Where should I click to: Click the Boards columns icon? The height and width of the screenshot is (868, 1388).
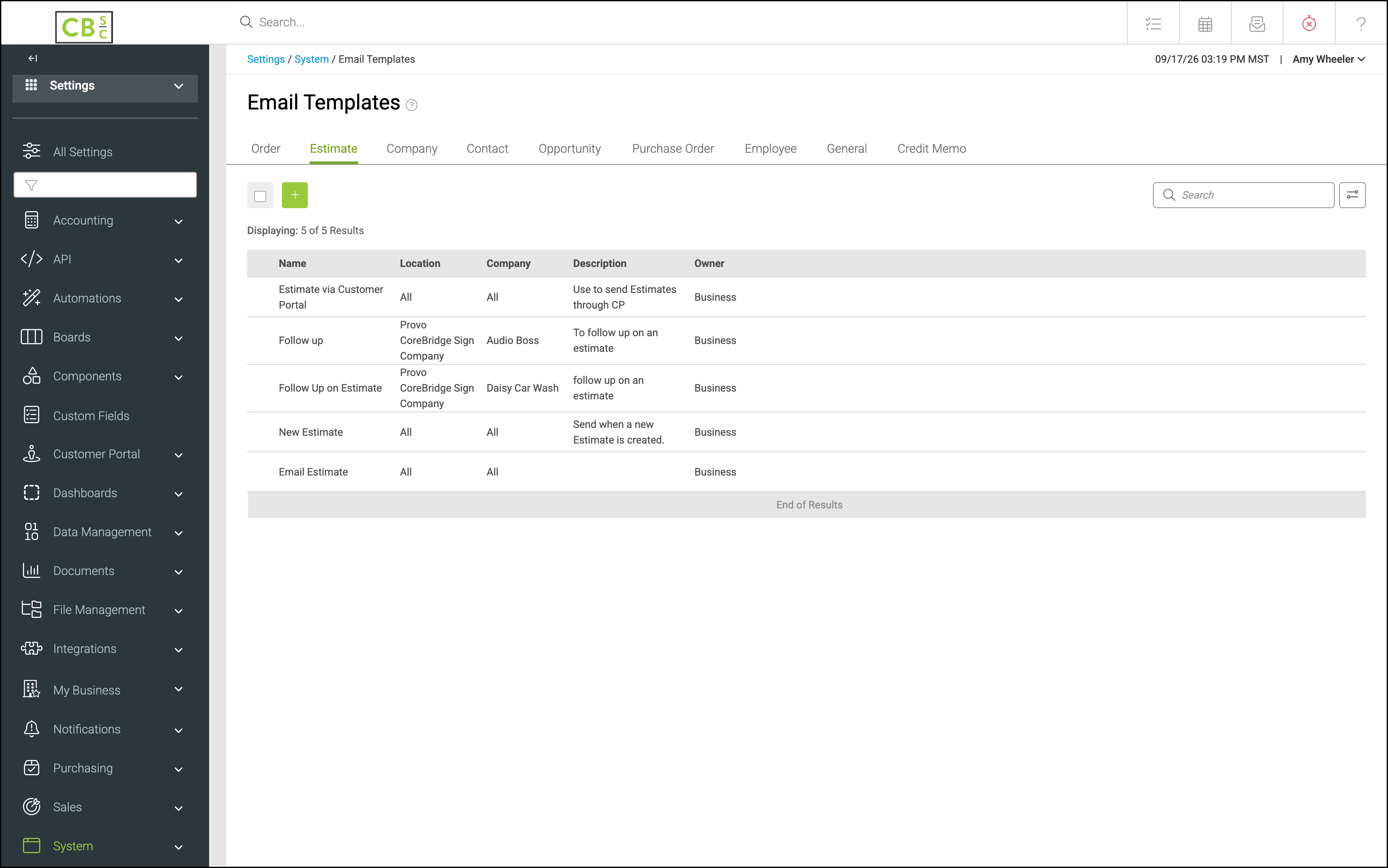32,337
